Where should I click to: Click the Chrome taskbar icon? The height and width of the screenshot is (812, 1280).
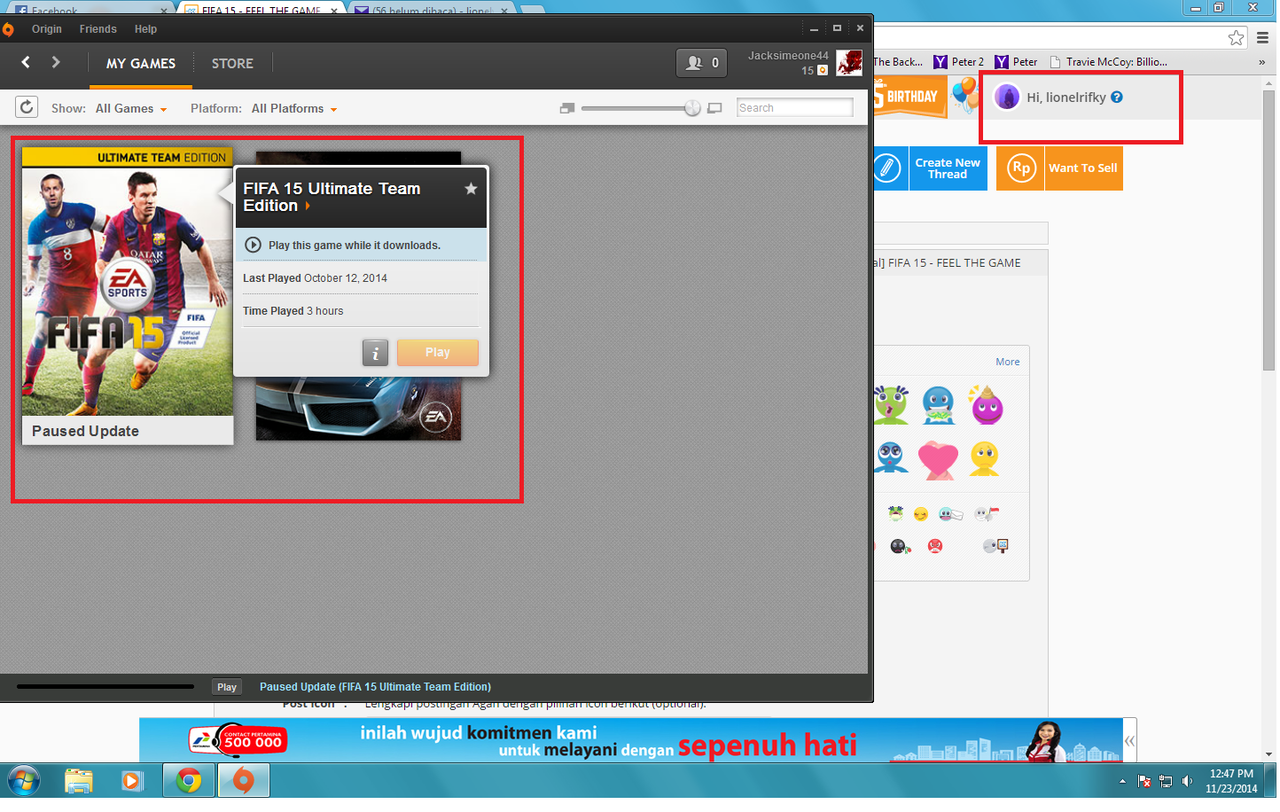(x=188, y=780)
